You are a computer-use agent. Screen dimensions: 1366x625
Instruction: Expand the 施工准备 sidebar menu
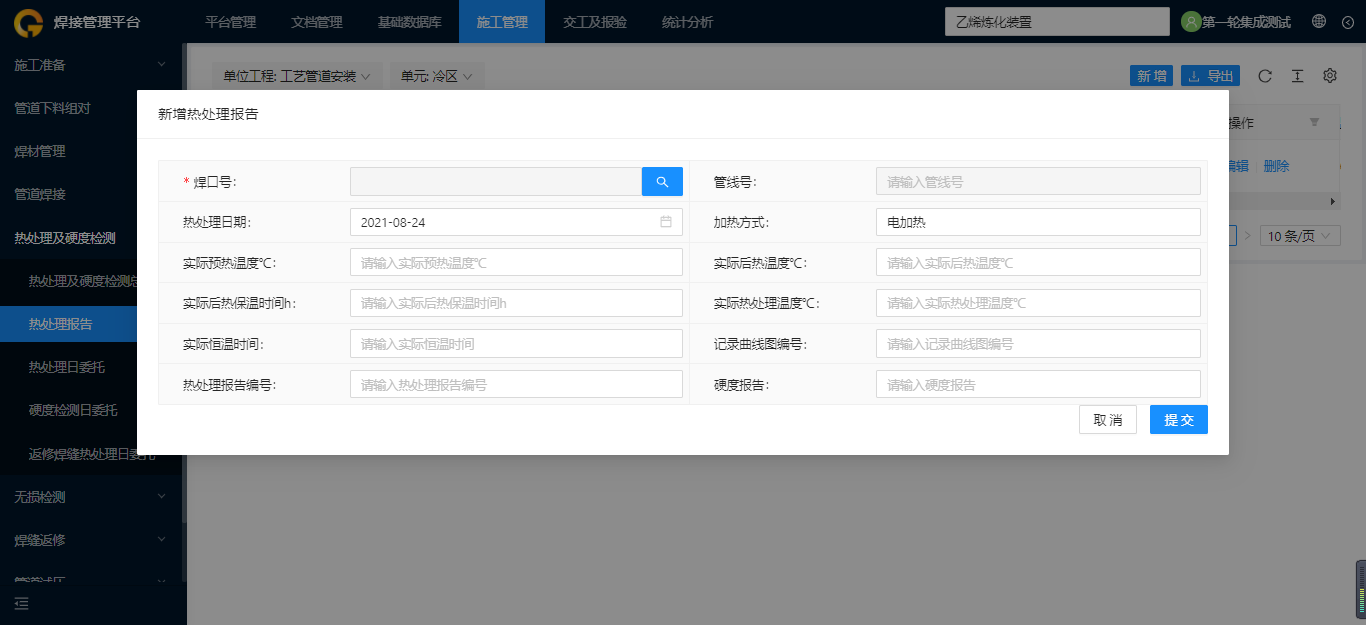[x=91, y=65]
